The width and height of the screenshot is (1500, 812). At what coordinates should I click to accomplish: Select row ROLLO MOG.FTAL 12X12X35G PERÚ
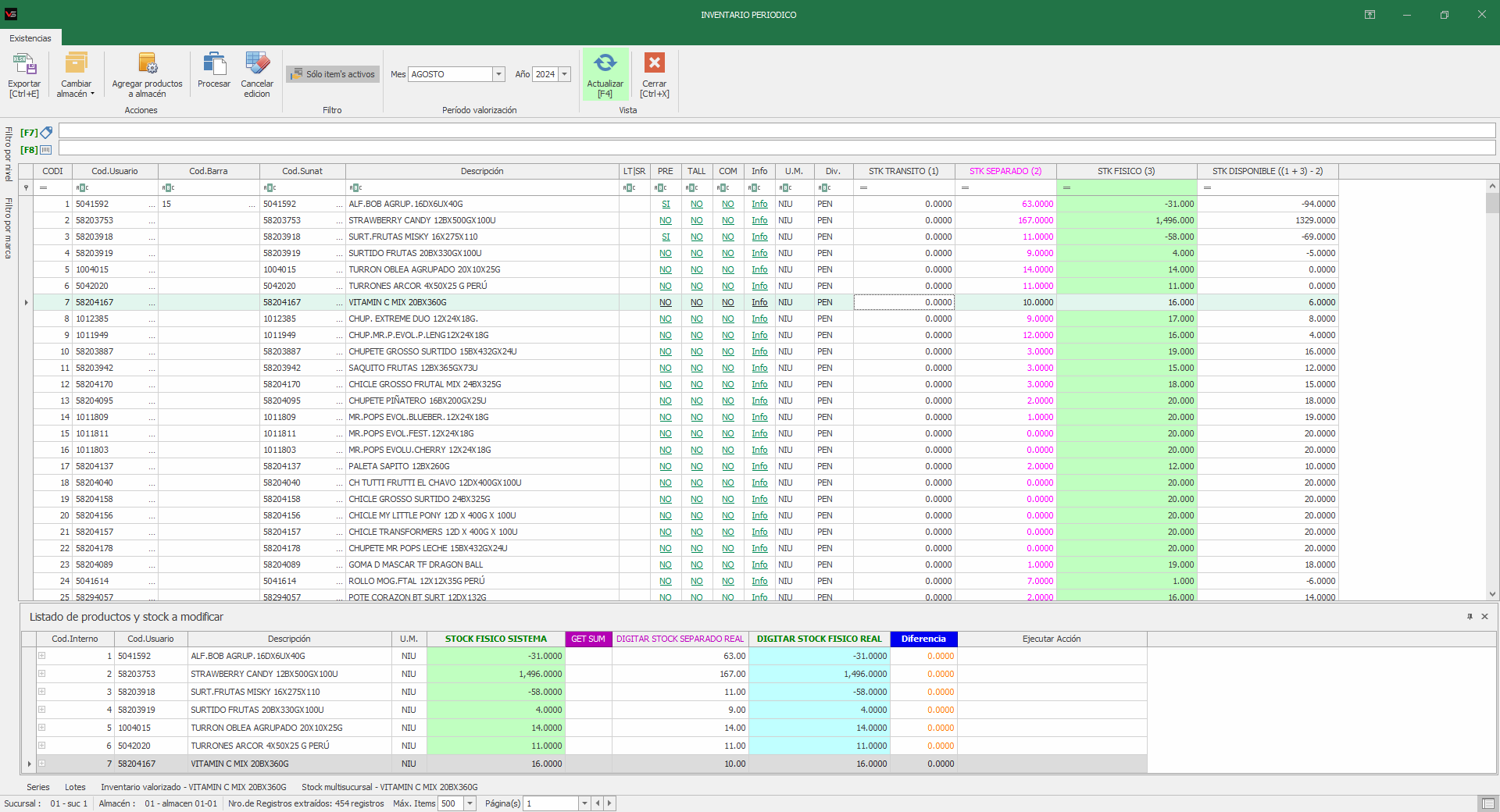point(685,581)
